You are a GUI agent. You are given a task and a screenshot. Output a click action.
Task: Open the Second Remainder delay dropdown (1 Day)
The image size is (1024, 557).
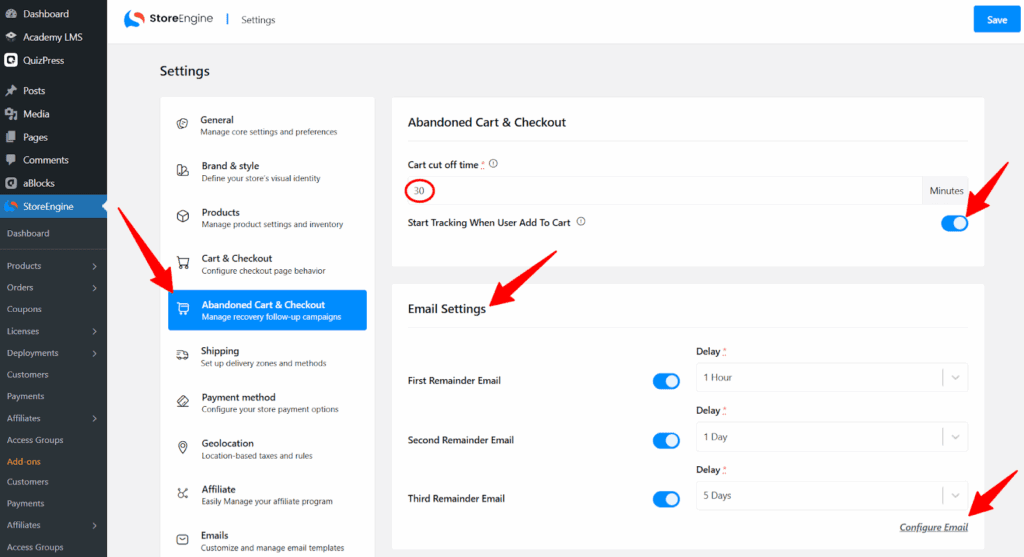831,437
